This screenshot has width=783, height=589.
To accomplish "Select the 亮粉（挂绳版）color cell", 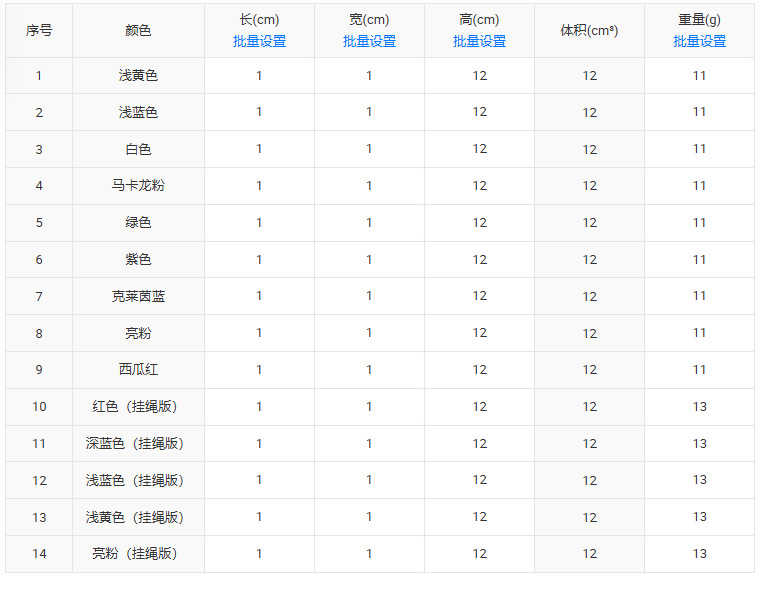I will click(138, 554).
